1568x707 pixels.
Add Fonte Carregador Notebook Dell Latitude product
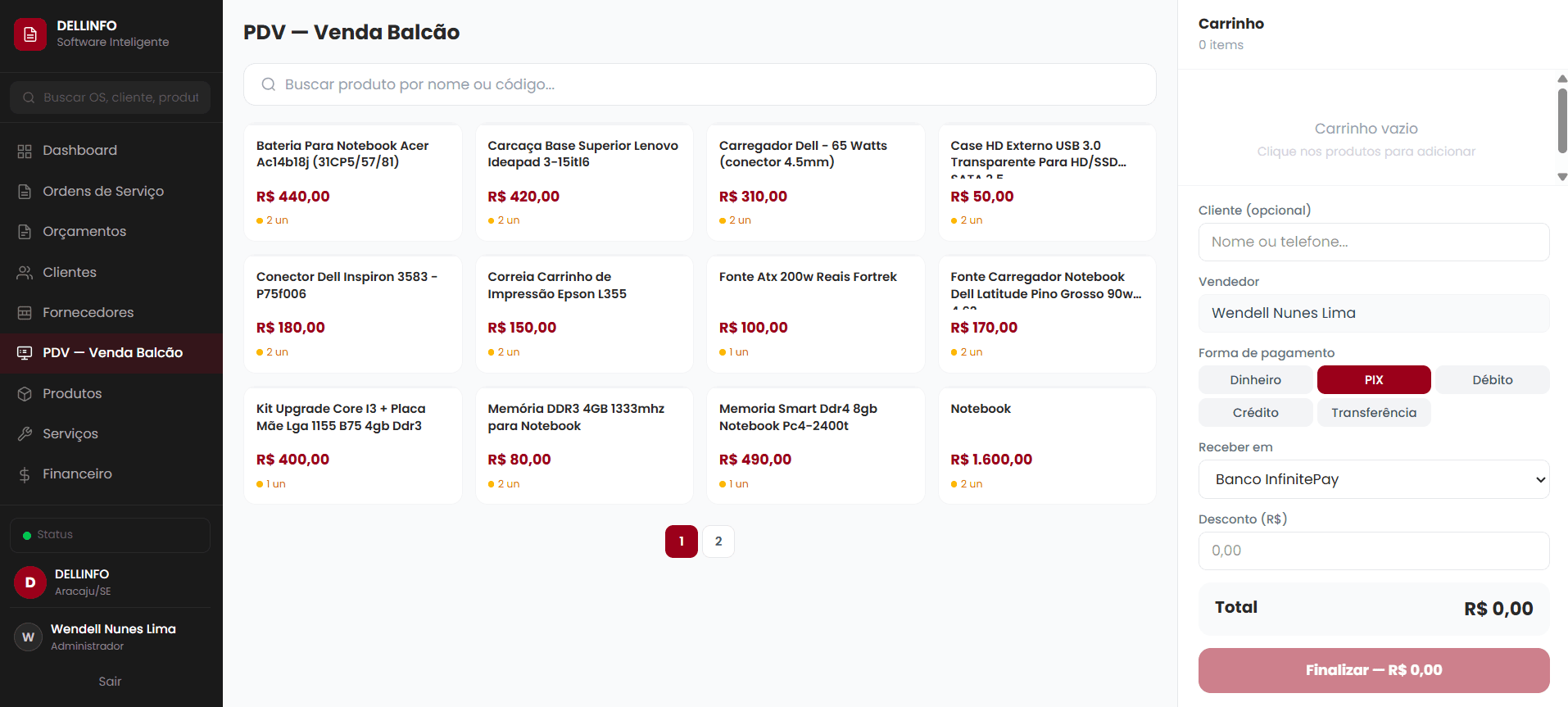[1047, 315]
